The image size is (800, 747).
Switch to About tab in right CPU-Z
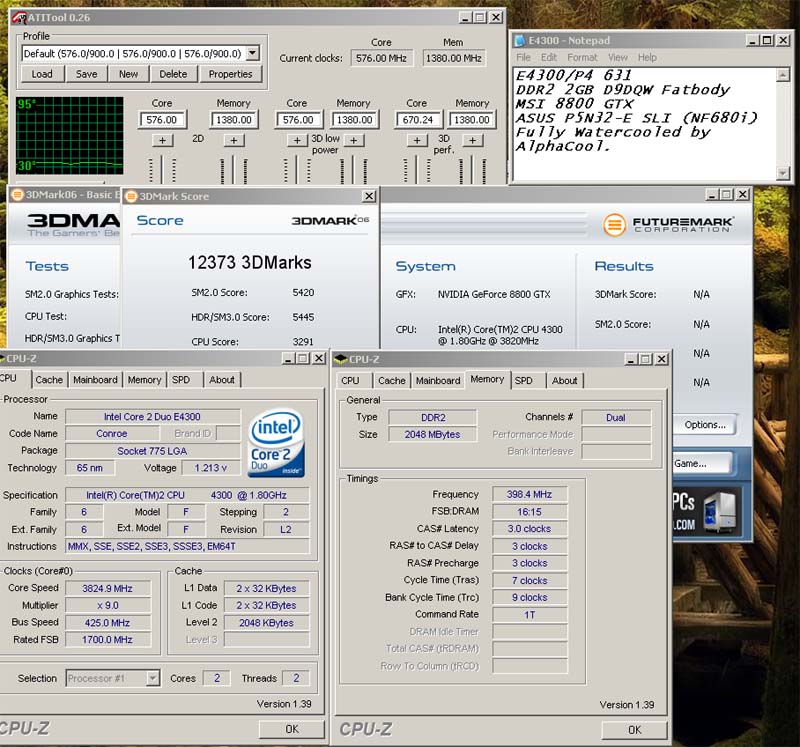(565, 381)
